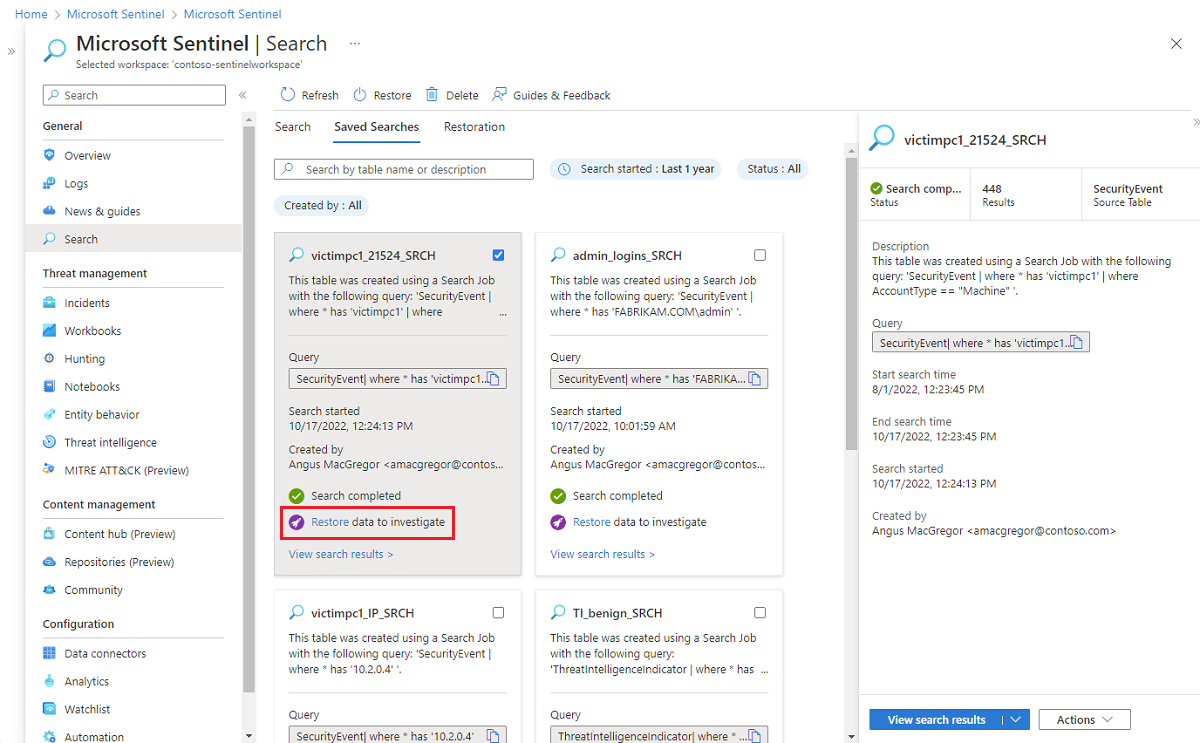The height and width of the screenshot is (743, 1200).
Task: Switch to the Saved Searches tab
Action: coord(376,127)
